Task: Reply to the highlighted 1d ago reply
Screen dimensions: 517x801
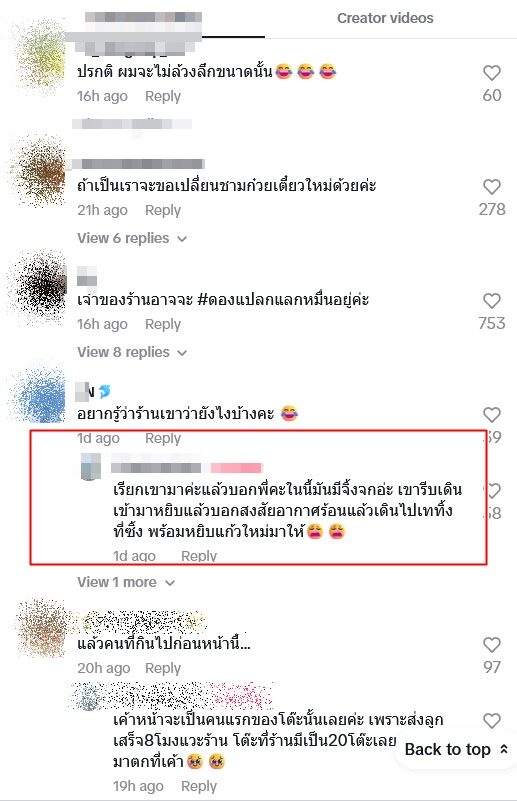Action: pyautogui.click(x=199, y=556)
